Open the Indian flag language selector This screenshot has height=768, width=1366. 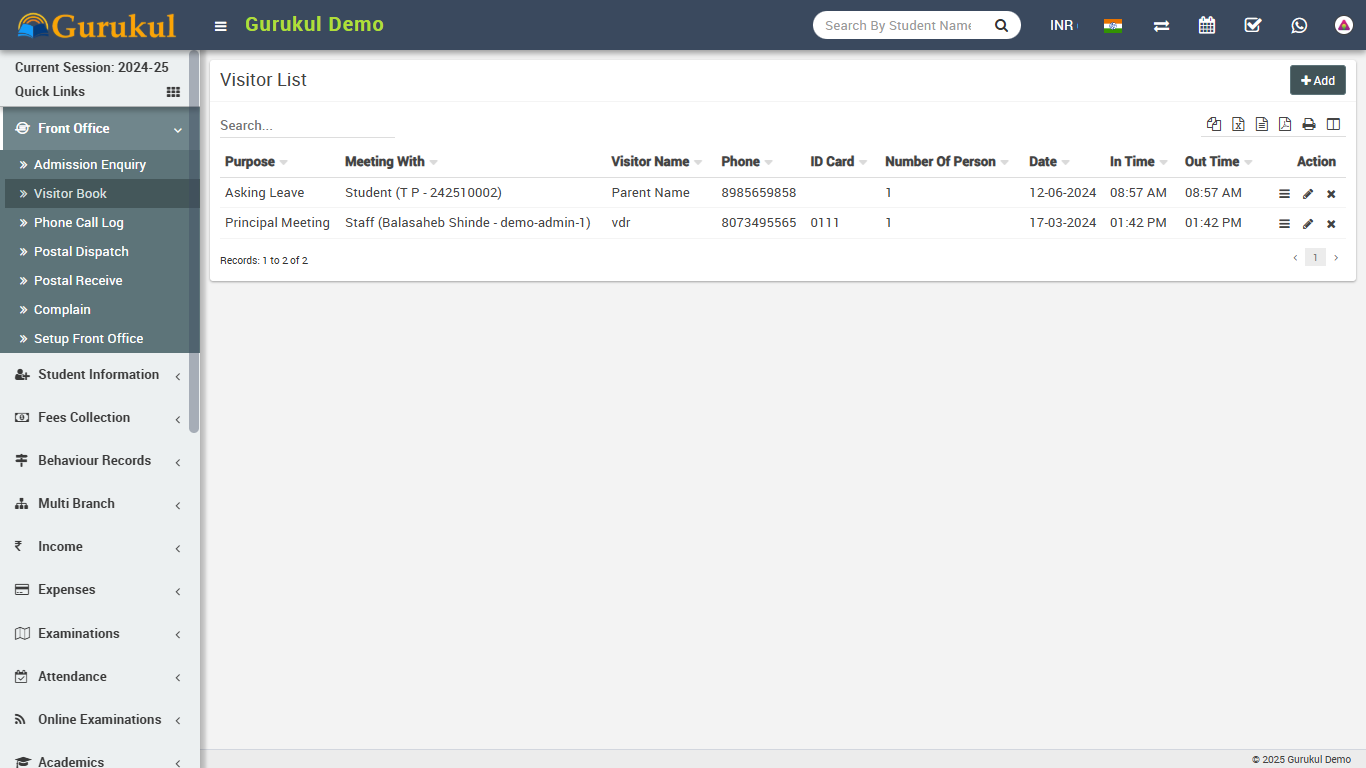tap(1113, 25)
